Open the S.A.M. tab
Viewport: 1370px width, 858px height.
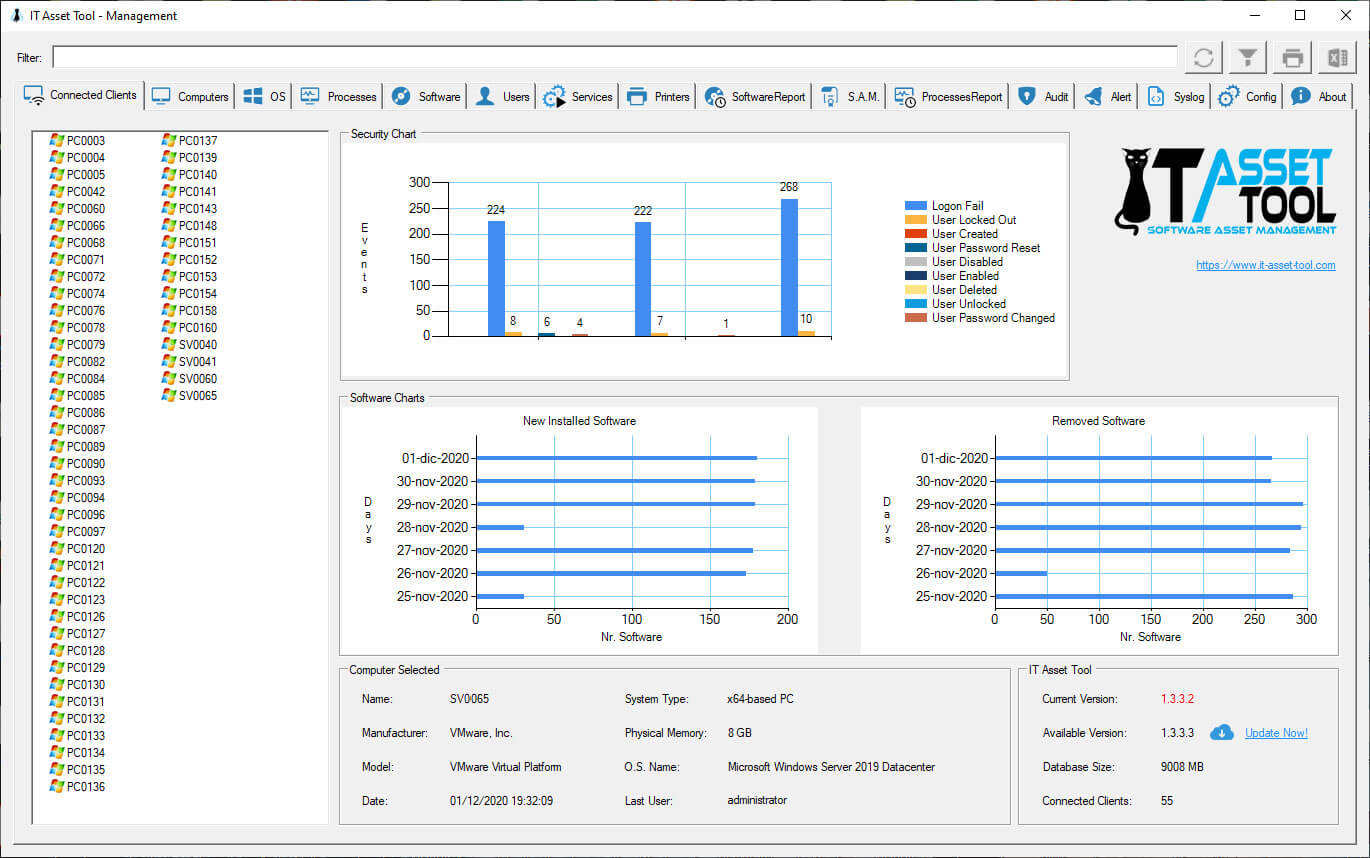click(x=851, y=97)
